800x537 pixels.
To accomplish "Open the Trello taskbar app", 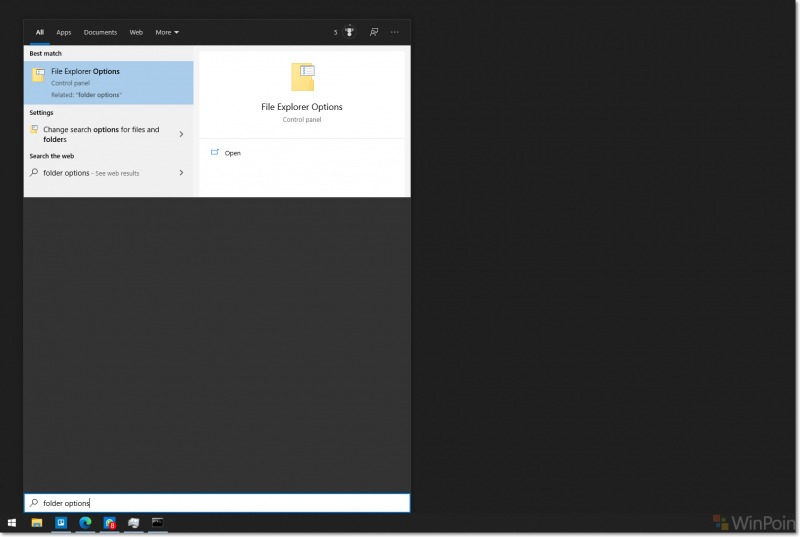I will pyautogui.click(x=61, y=523).
